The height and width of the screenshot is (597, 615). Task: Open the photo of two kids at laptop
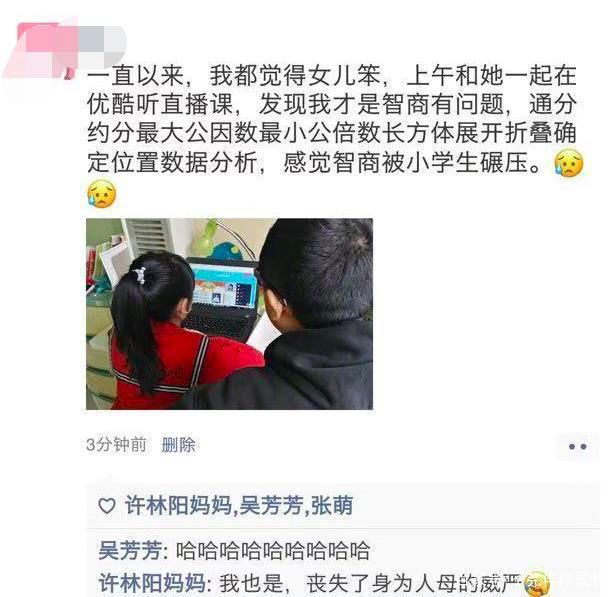pos(229,314)
